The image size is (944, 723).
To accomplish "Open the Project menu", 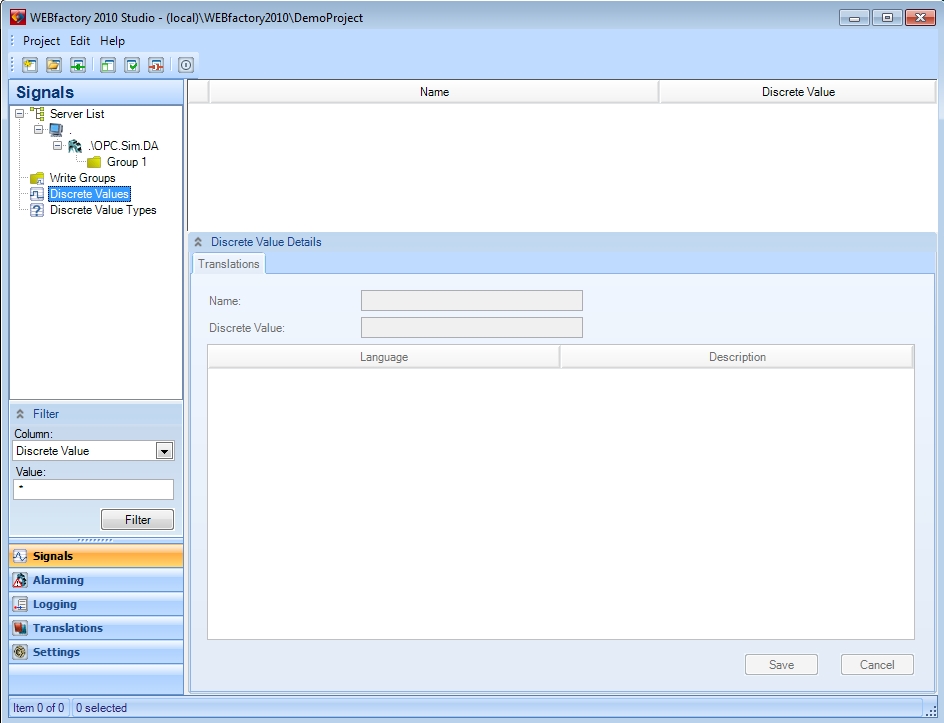I will tap(41, 41).
